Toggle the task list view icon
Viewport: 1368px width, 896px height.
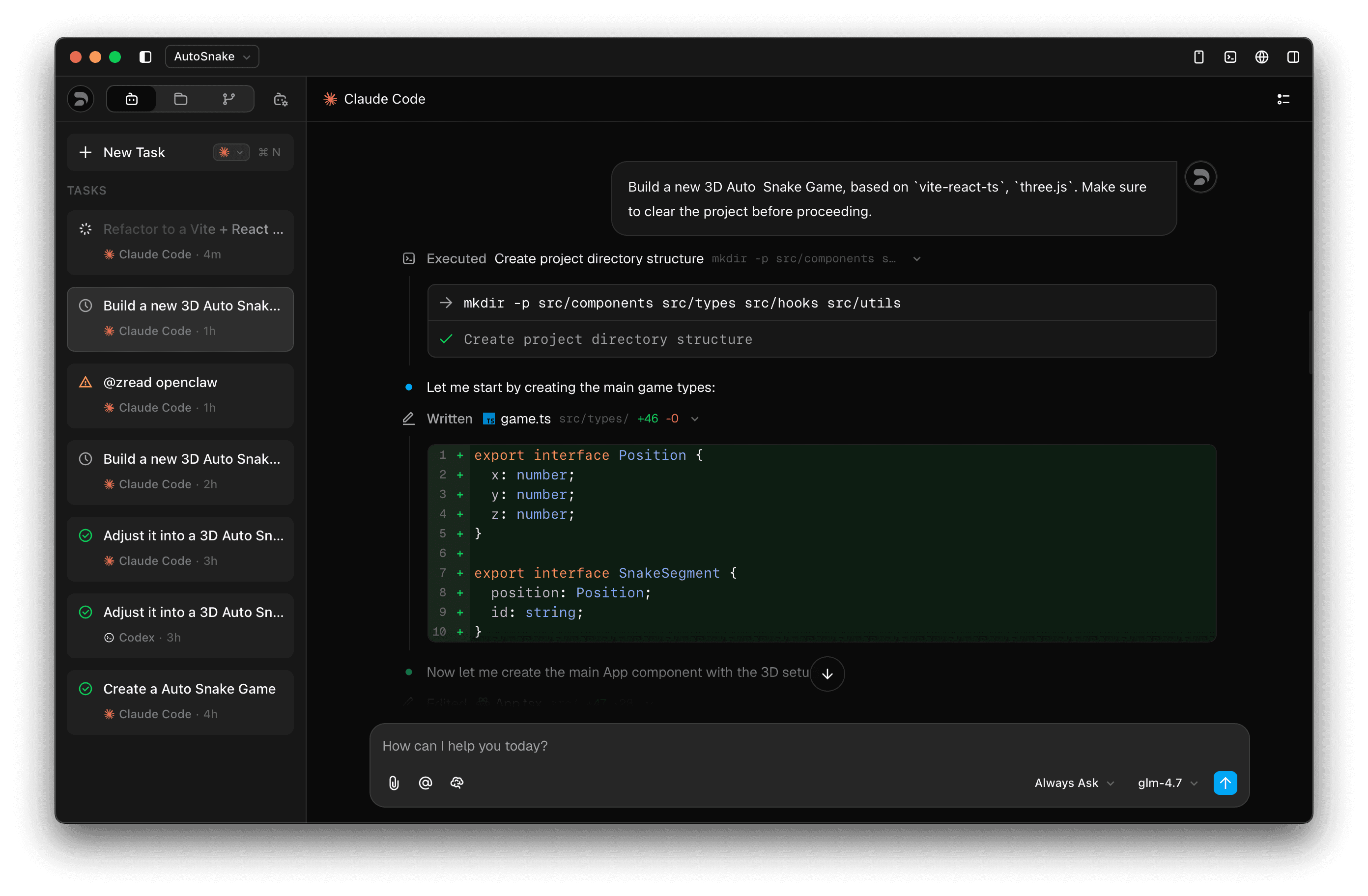(1283, 98)
